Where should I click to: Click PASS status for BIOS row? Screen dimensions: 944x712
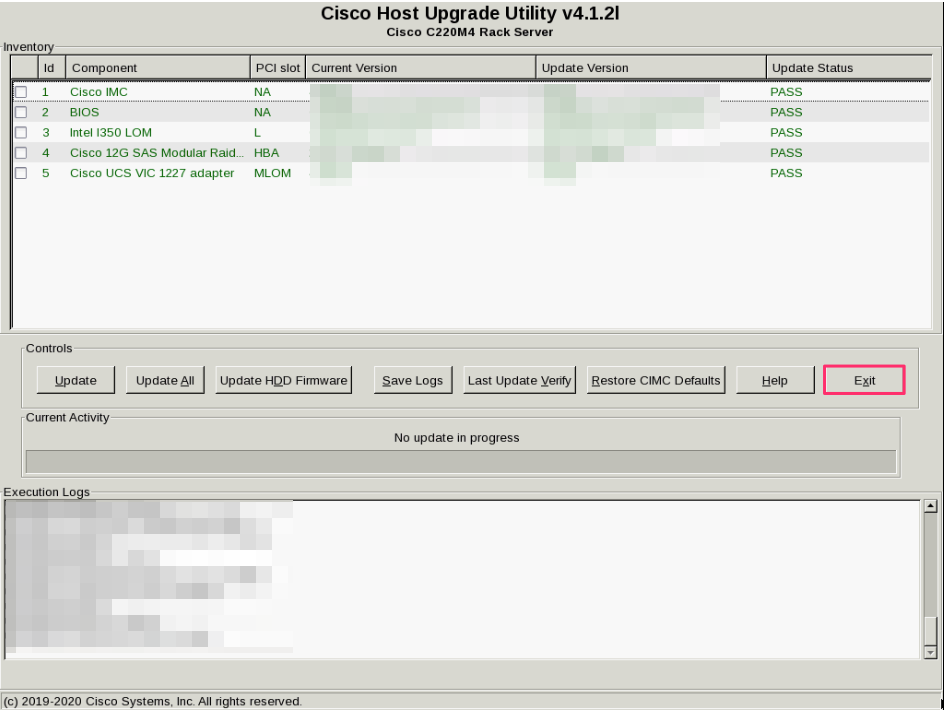pos(786,113)
